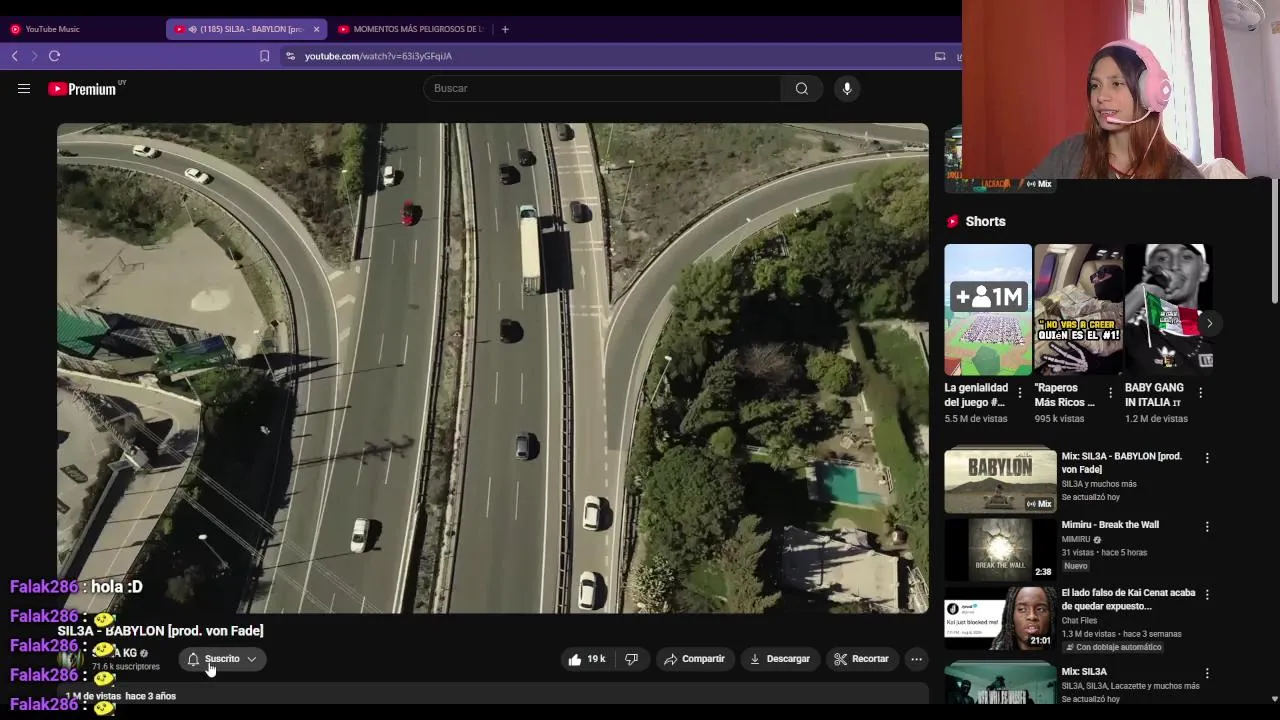Open options for 'La genialidad del juego' Short
1280x720 pixels.
click(x=1020, y=393)
